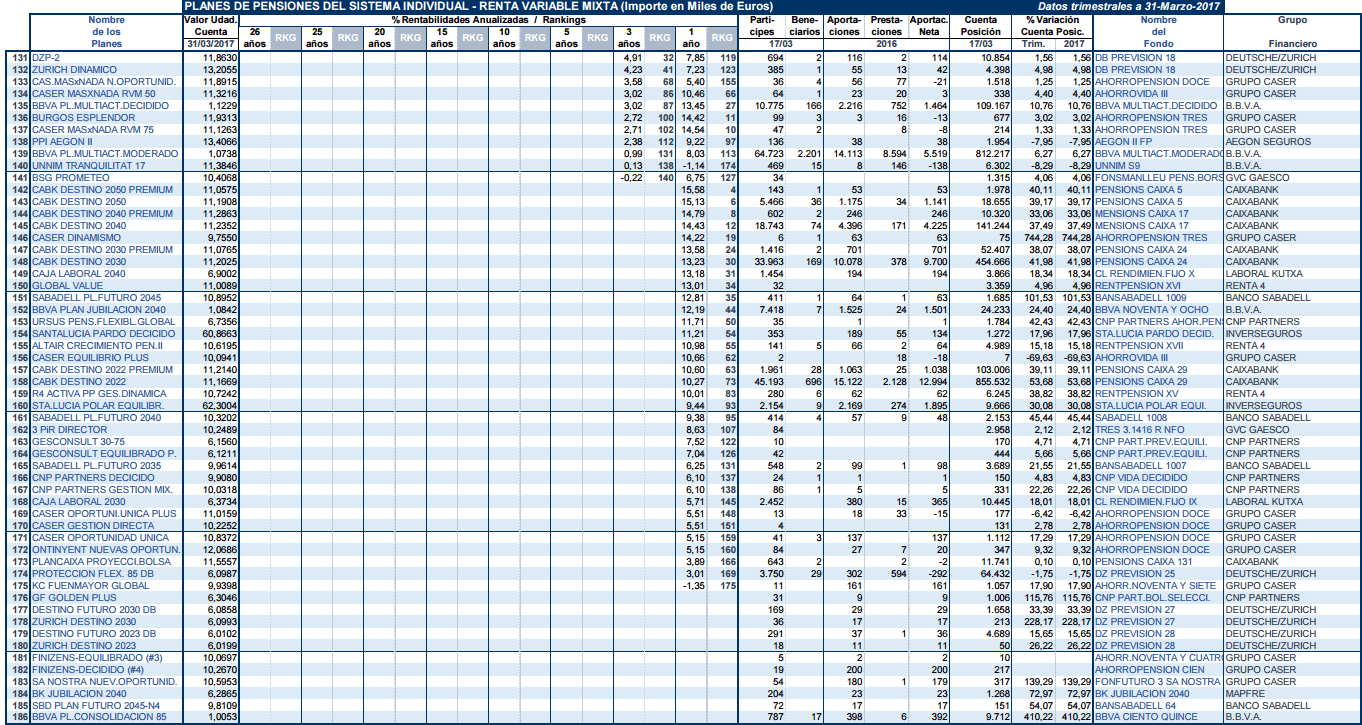Select plan 'PPI AEGON II'
The height and width of the screenshot is (725, 1362).
[63, 142]
